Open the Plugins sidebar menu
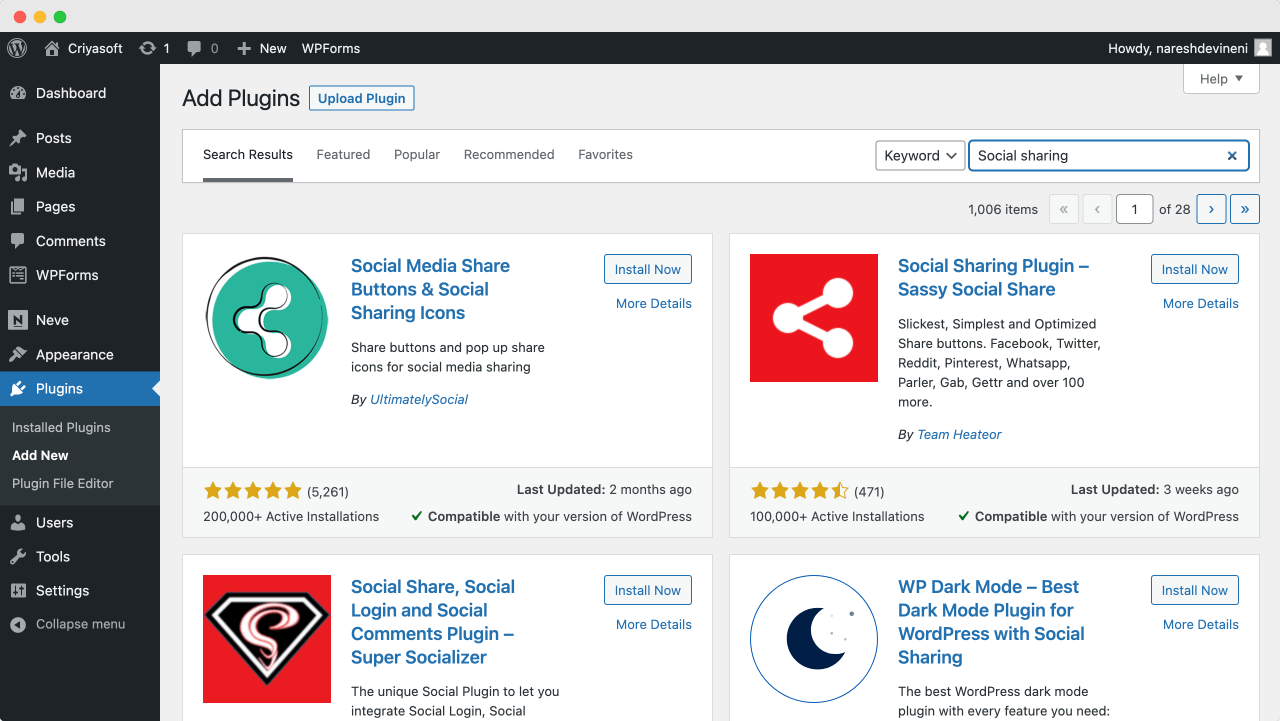This screenshot has width=1280, height=721. pos(80,388)
